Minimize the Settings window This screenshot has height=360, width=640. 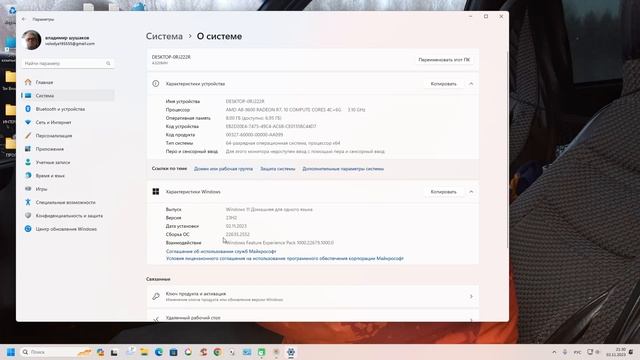470,16
